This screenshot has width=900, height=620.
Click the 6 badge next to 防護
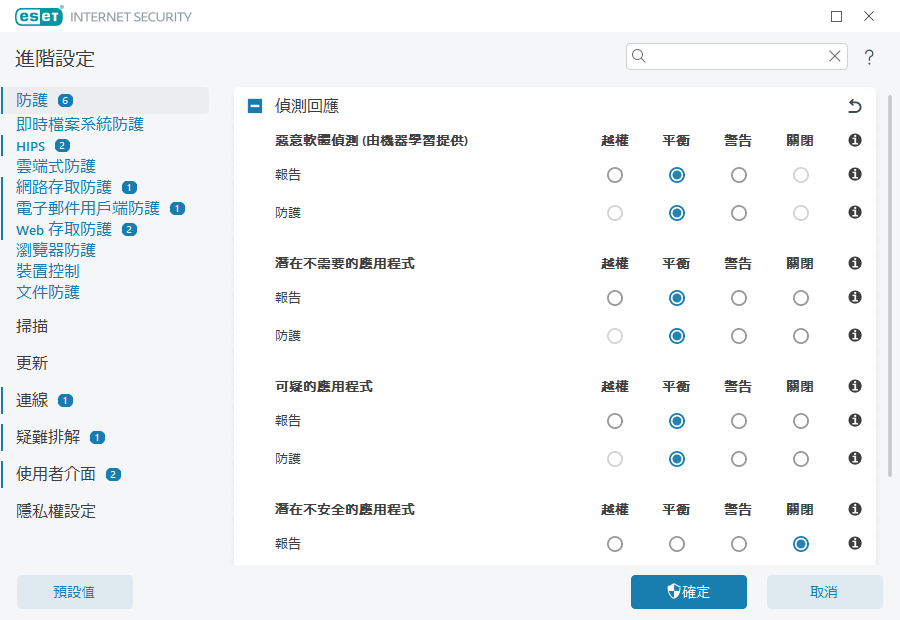(x=65, y=101)
